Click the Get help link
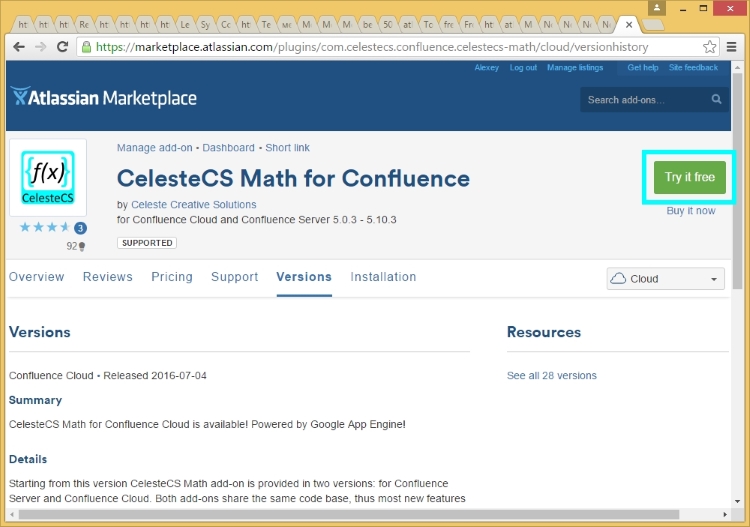This screenshot has height=527, width=750. (643, 68)
